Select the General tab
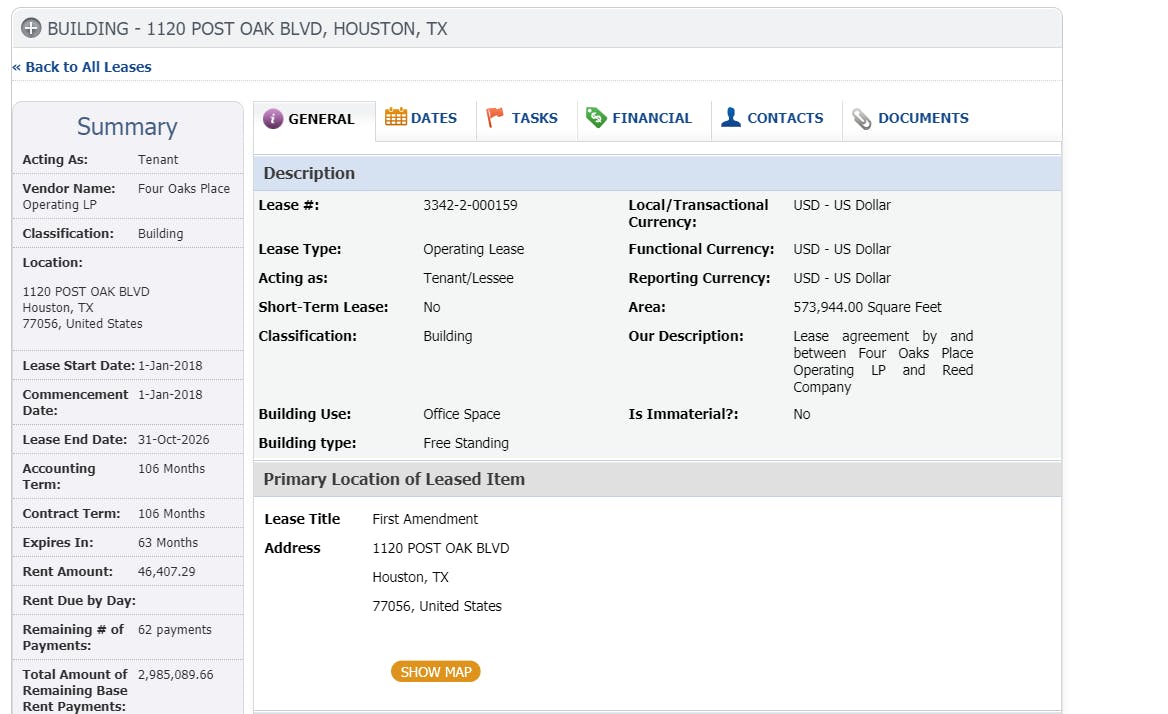Screen dimensions: 1168x714 pyautogui.click(x=321, y=119)
